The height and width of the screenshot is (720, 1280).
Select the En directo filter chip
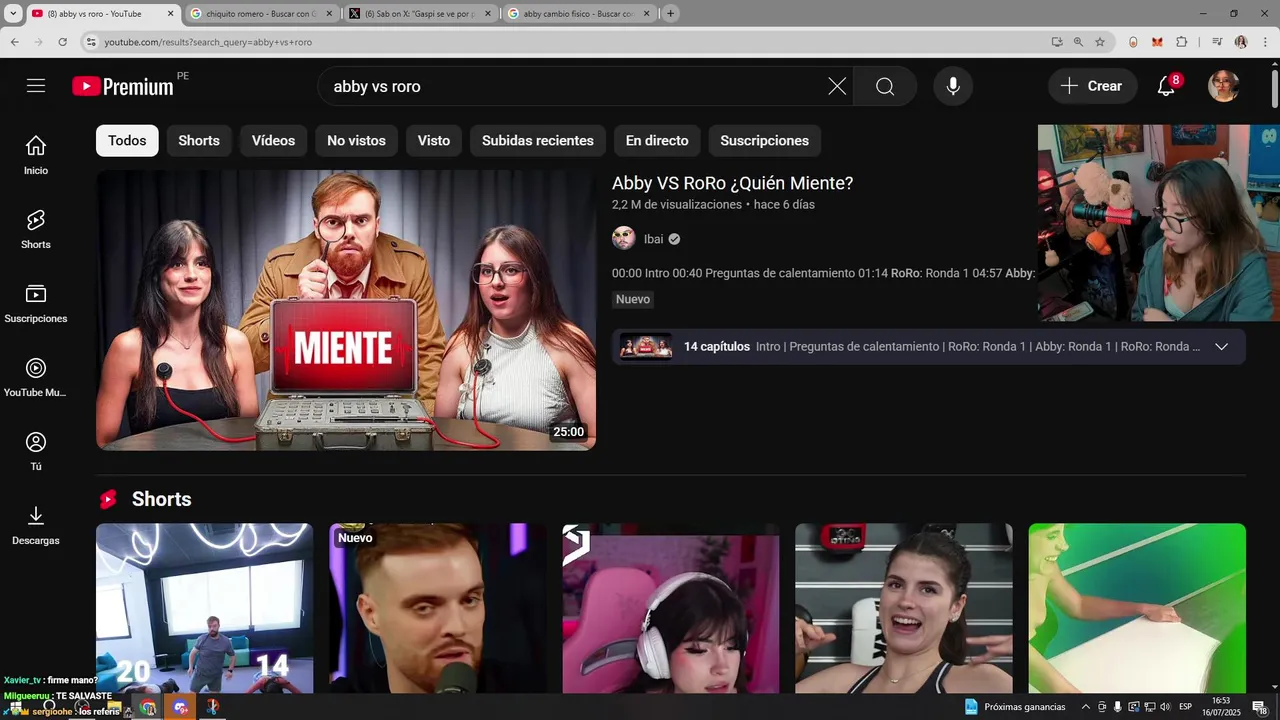pyautogui.click(x=657, y=141)
